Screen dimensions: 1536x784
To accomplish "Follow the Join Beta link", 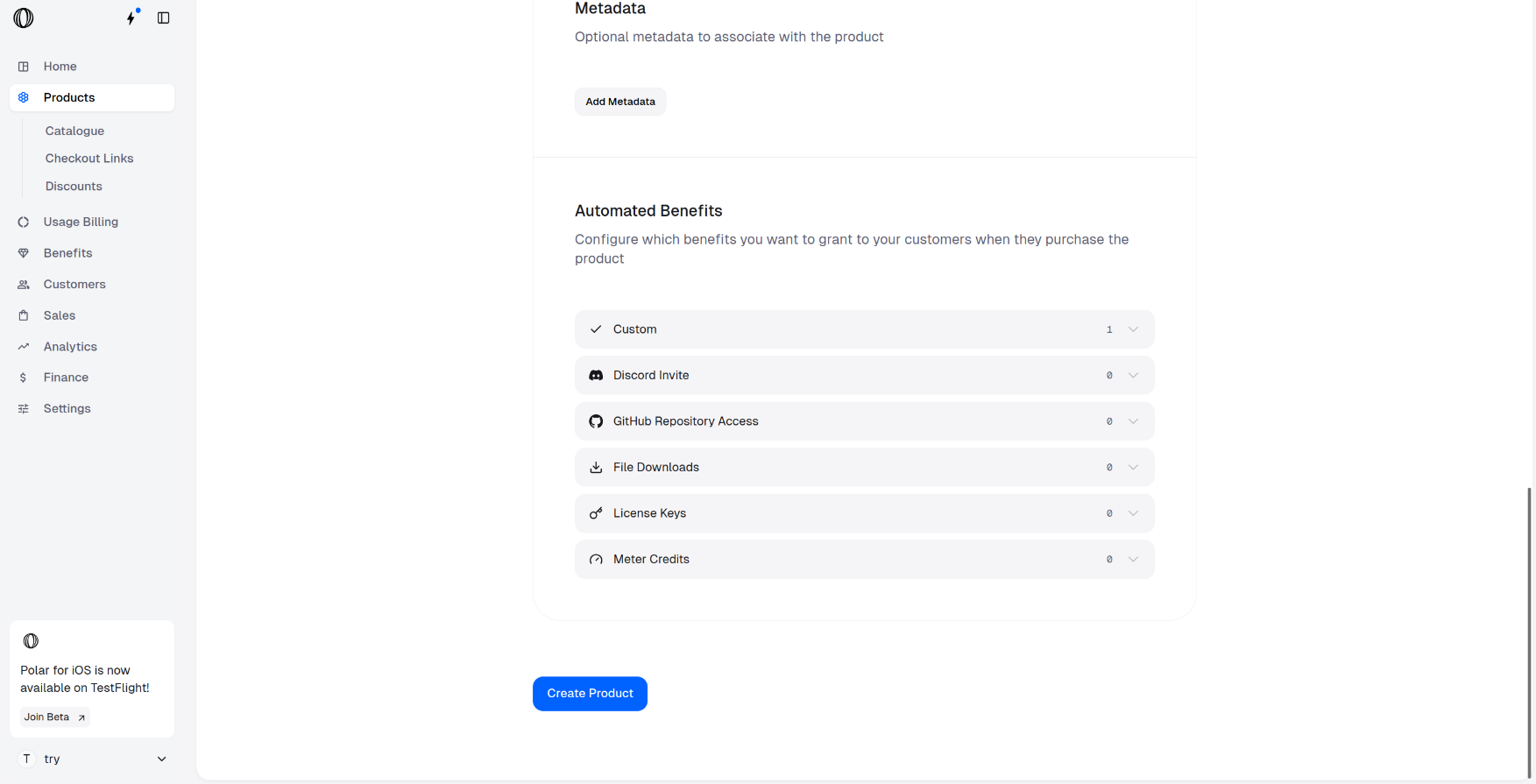I will tap(54, 717).
